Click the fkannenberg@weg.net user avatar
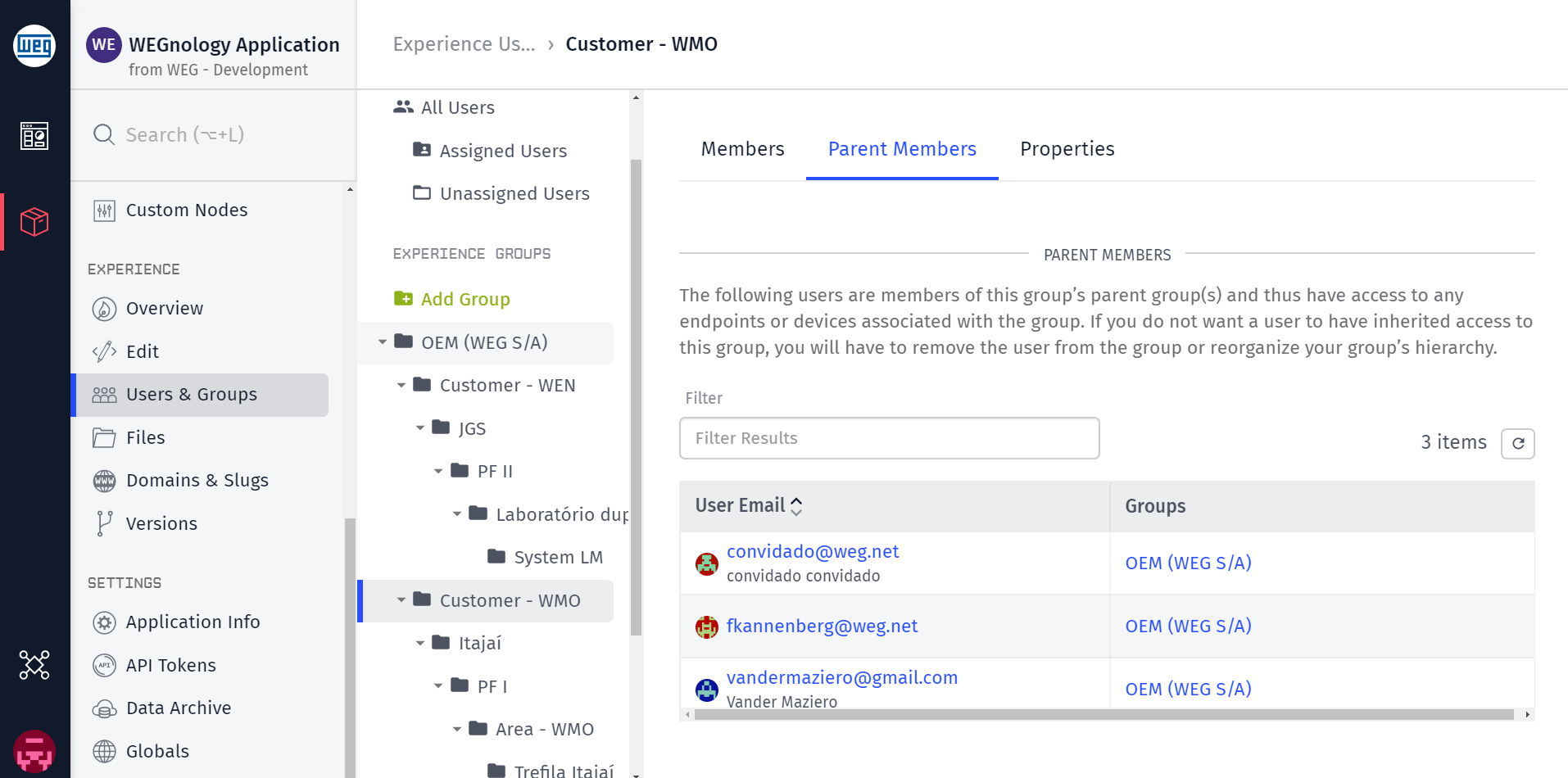The image size is (1568, 778). click(x=707, y=627)
